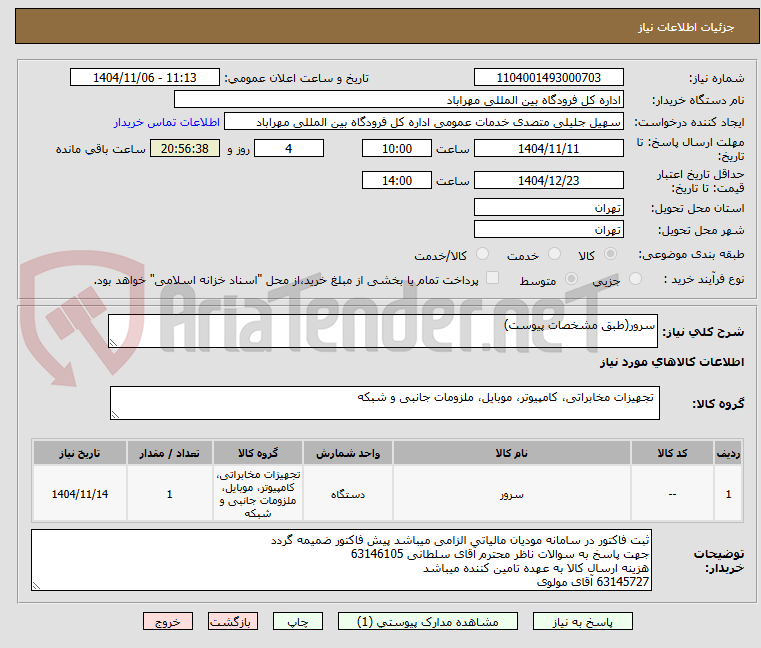This screenshot has height=648, width=761.
Task: Click the دستگاه unit cell
Action: [347, 494]
